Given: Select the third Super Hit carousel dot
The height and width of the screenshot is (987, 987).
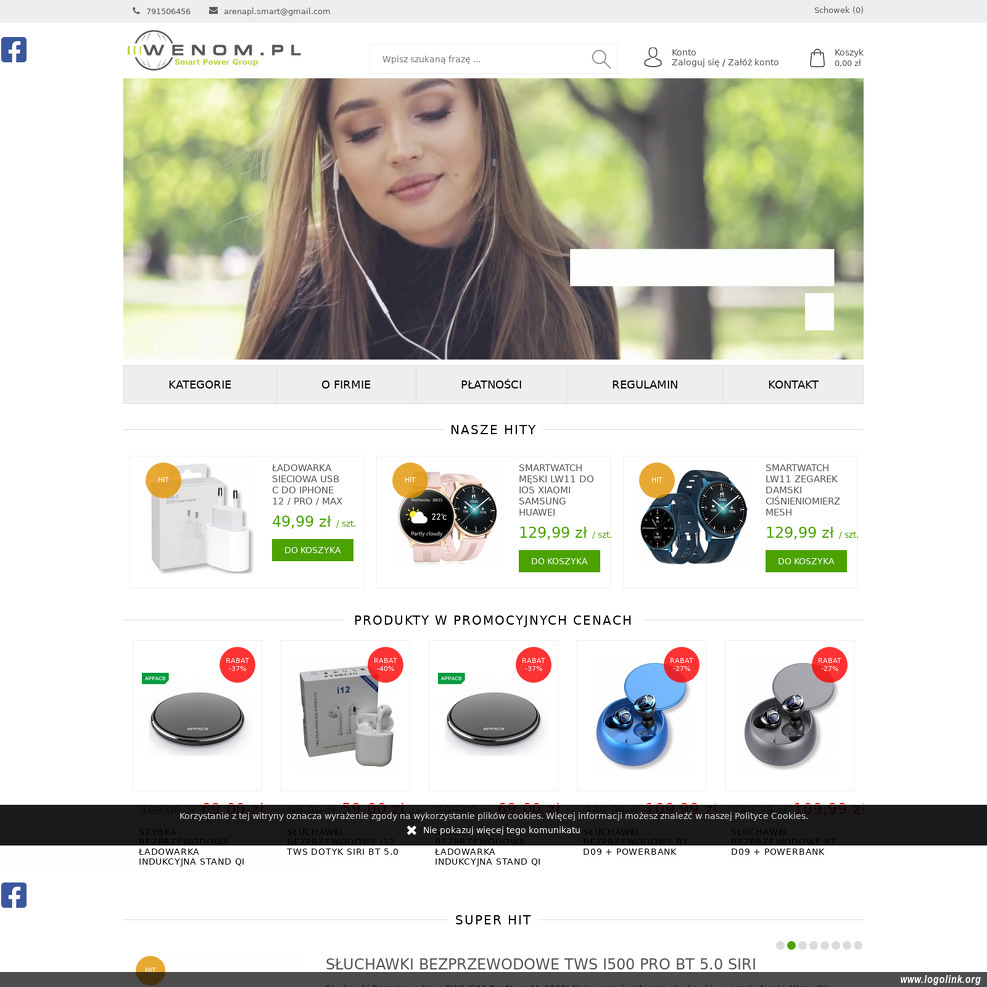Looking at the screenshot, I should tap(803, 945).
